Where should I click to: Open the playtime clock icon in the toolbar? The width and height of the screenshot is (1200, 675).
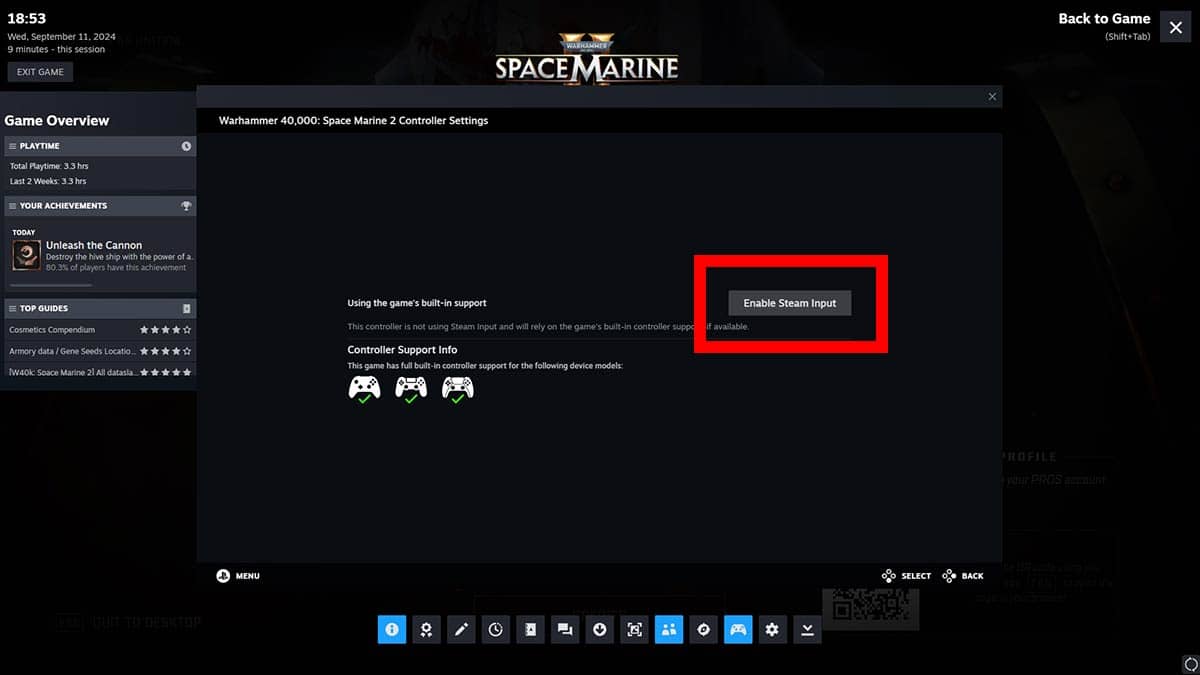(x=496, y=629)
